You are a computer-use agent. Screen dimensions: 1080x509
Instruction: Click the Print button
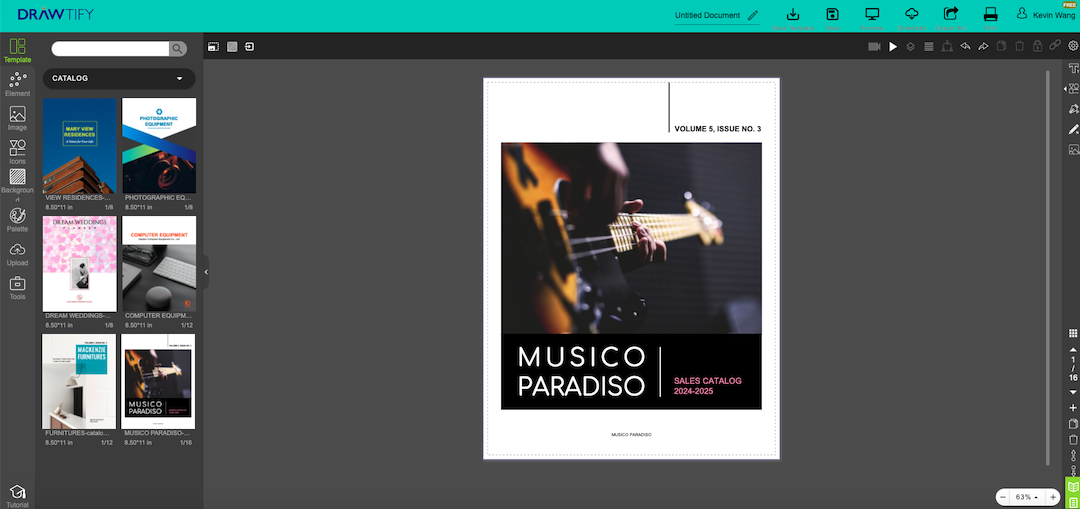[990, 18]
